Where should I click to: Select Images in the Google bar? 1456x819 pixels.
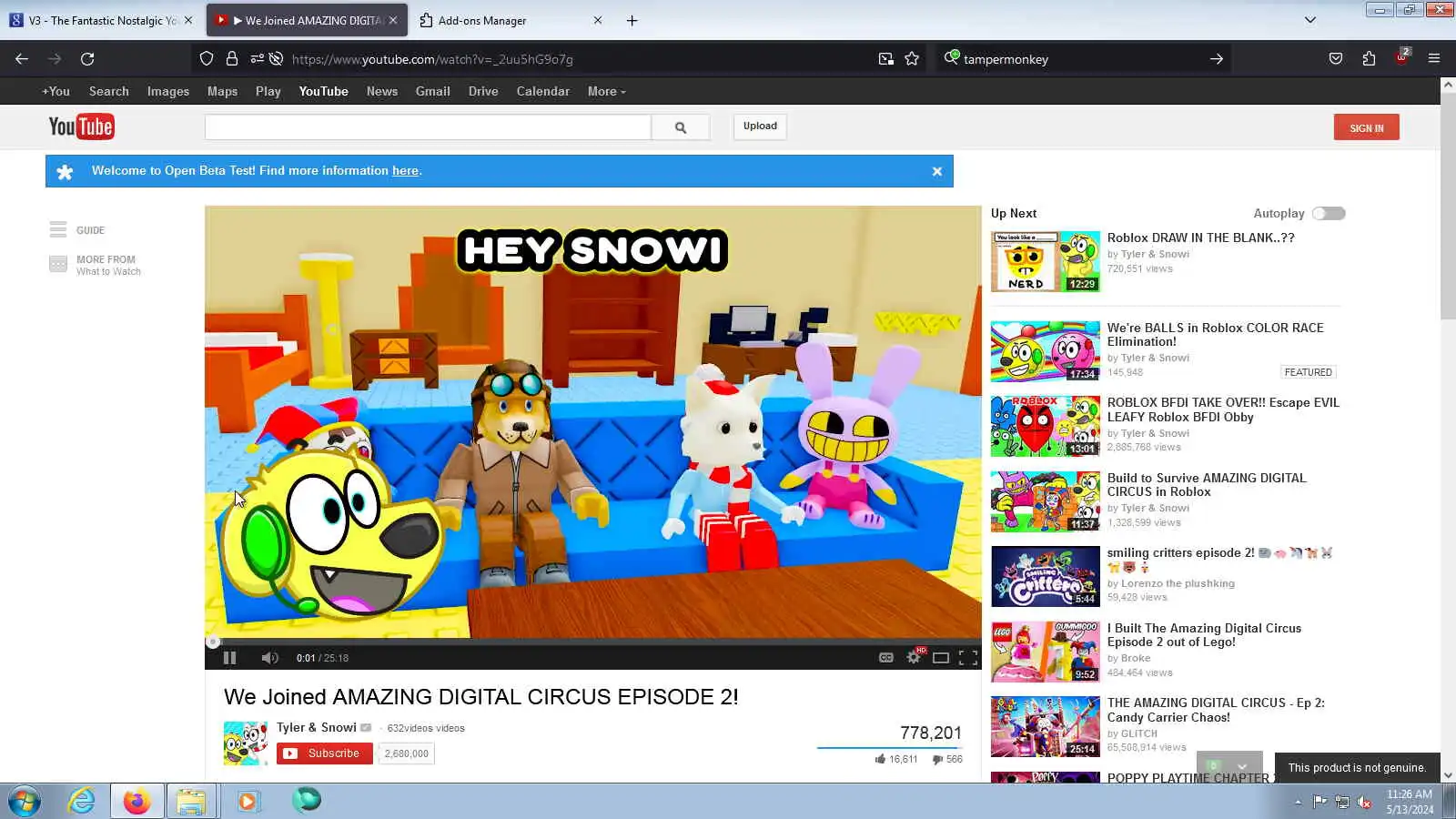coord(168,91)
